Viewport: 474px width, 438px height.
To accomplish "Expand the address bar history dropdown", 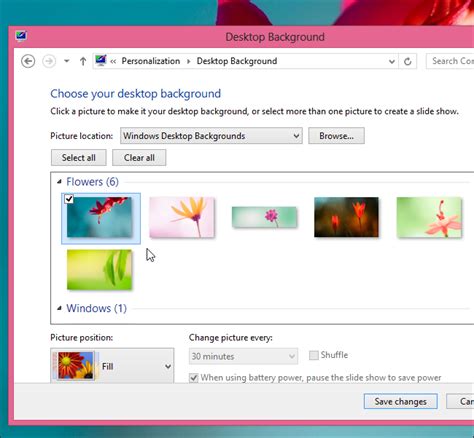I will (x=392, y=61).
